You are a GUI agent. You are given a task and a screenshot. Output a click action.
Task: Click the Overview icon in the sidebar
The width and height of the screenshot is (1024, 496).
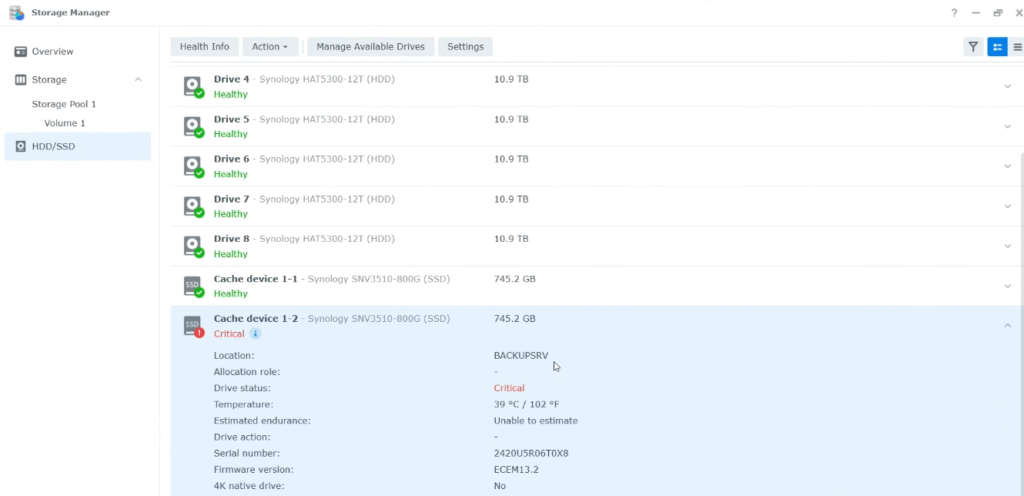pyautogui.click(x=20, y=52)
